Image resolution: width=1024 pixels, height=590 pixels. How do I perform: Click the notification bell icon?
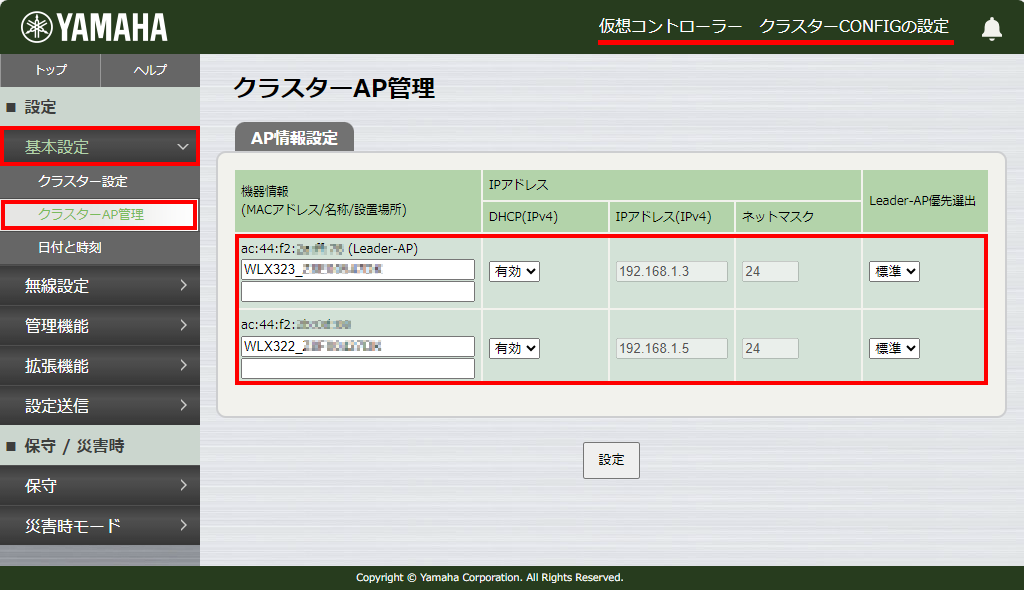click(991, 28)
